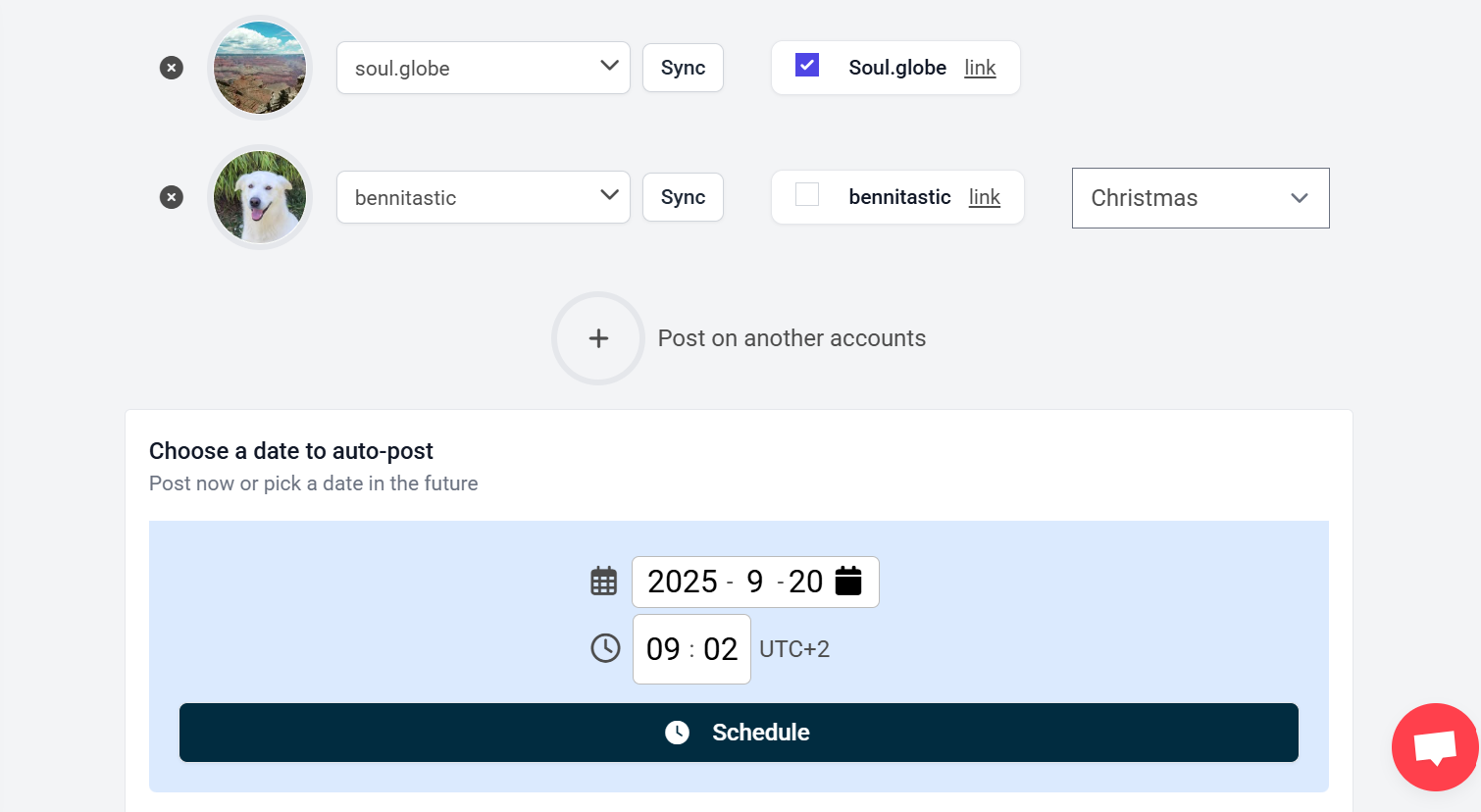Remove the soul.globe account row
1481x812 pixels.
pyautogui.click(x=172, y=68)
